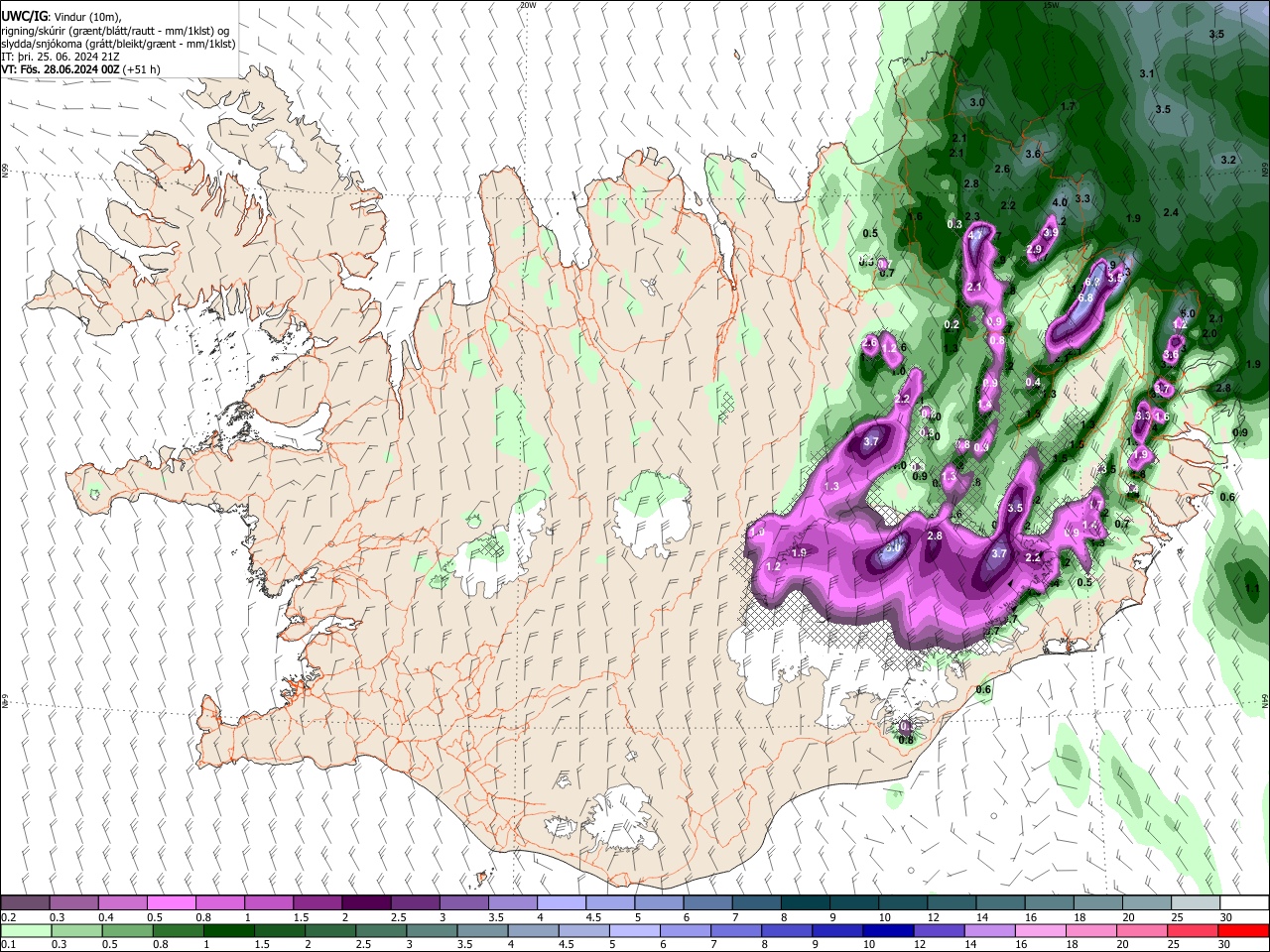
Task: Click the 'UWC/IG' title text
Action: 24,16
